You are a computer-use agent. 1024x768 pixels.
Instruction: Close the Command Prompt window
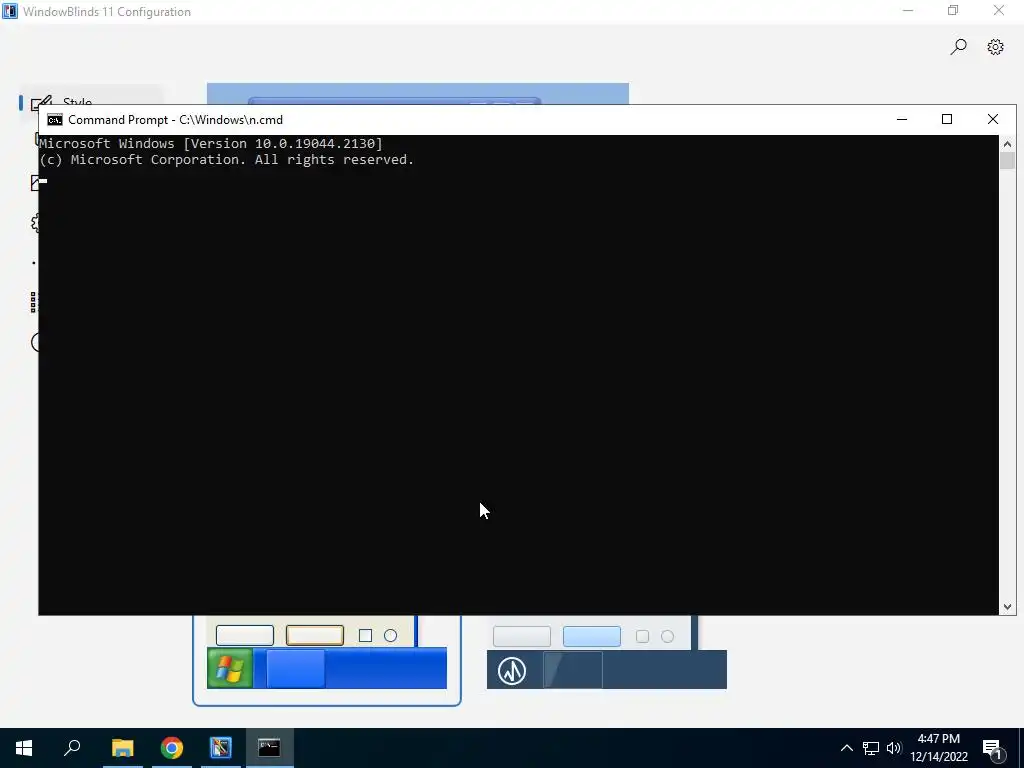coord(993,120)
